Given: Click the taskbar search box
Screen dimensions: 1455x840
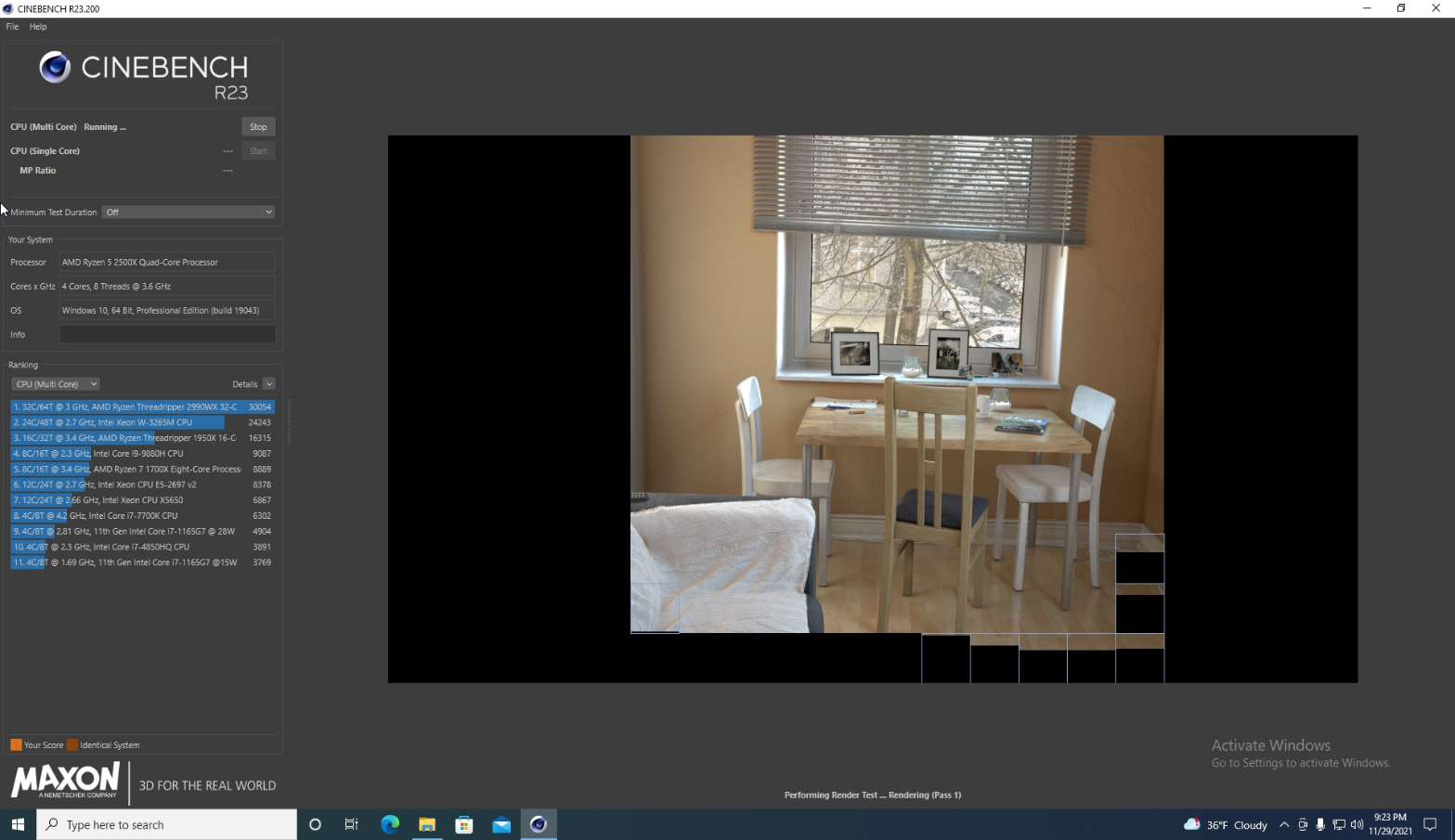Looking at the screenshot, I should coord(167,824).
